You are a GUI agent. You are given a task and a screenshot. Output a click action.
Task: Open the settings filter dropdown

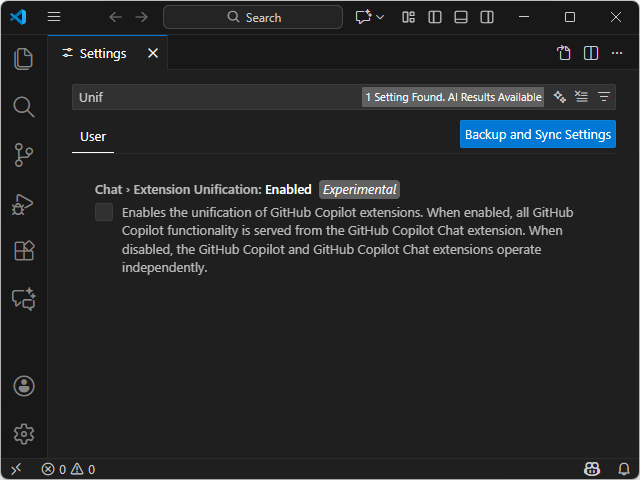pyautogui.click(x=604, y=97)
